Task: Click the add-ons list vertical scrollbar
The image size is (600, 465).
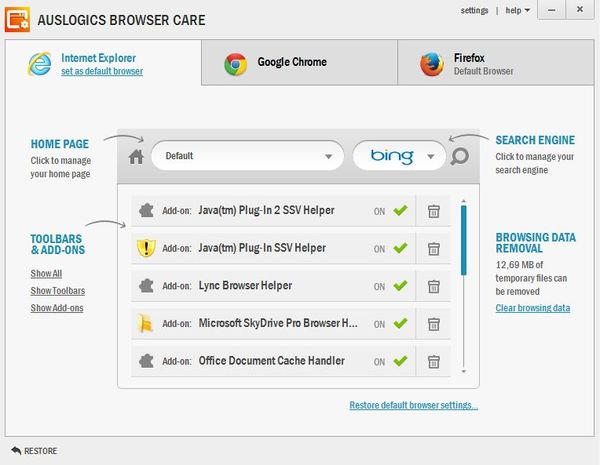Action: (463, 240)
